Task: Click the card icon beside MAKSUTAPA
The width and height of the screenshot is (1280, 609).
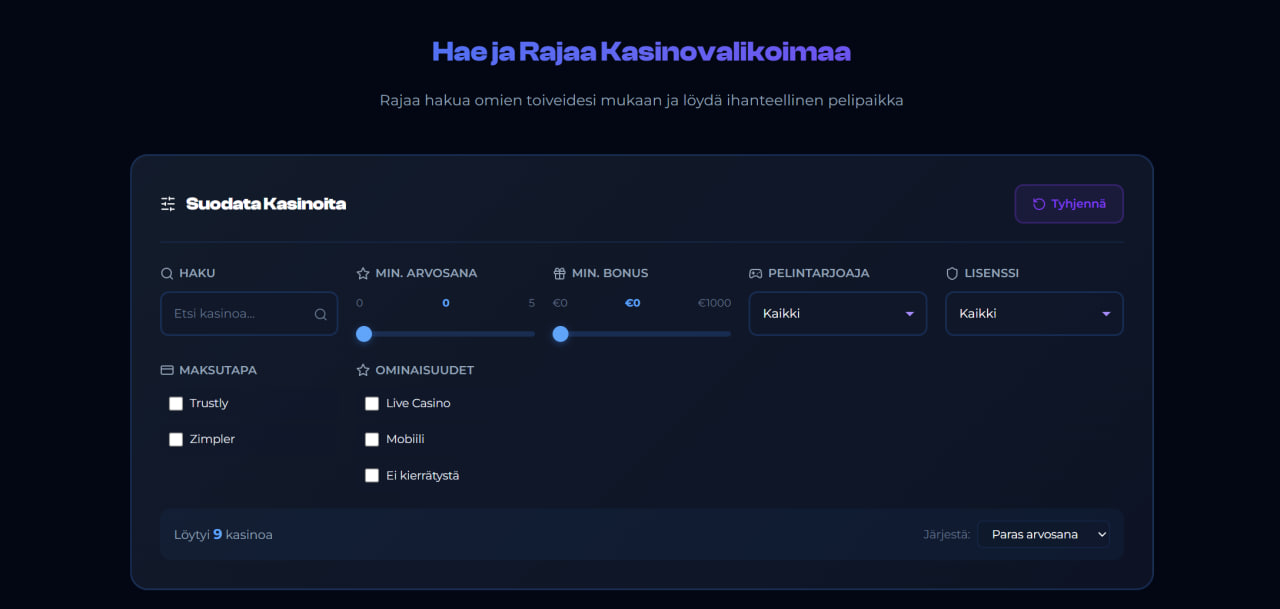Action: point(167,369)
